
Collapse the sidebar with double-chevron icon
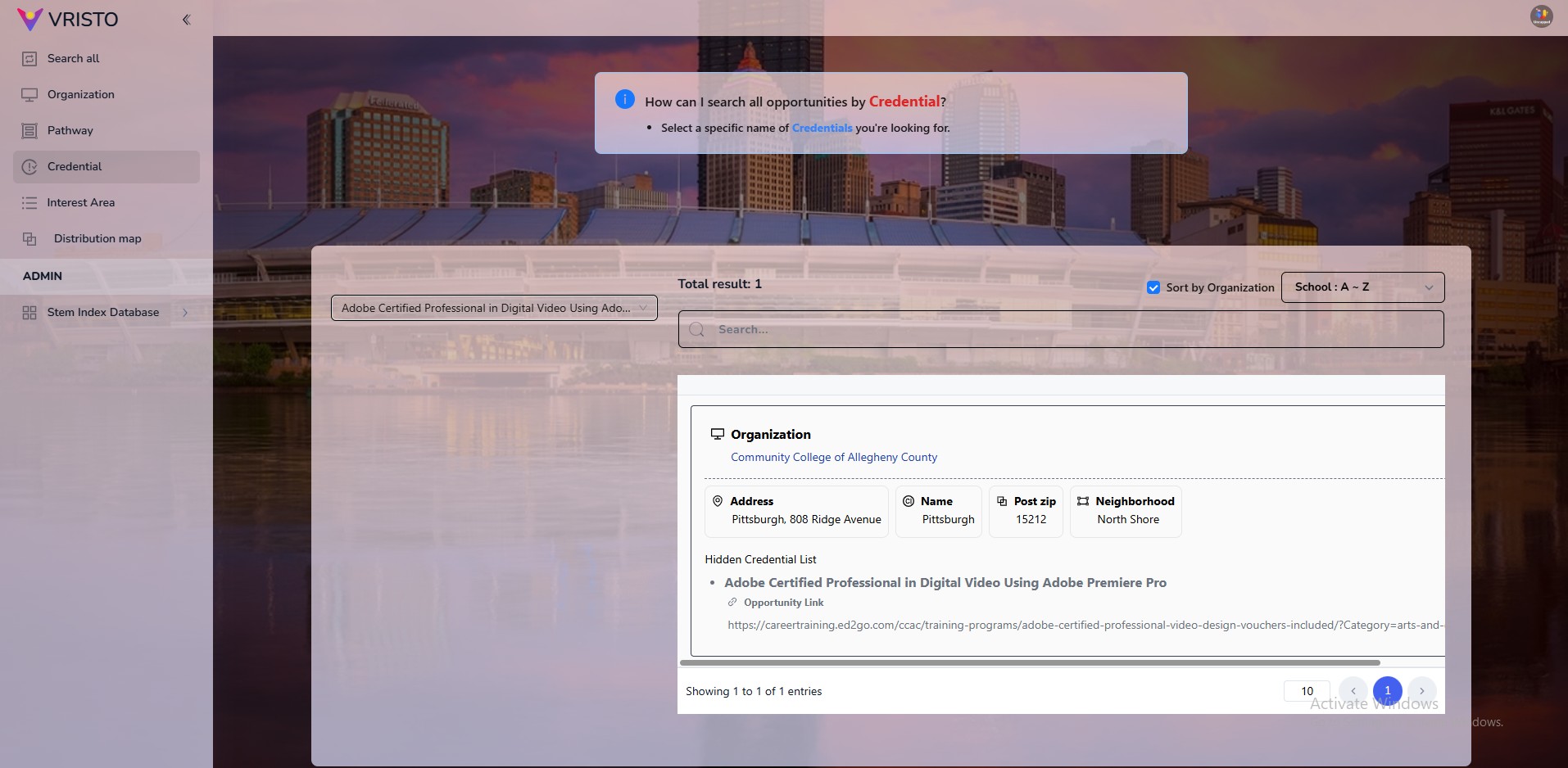pyautogui.click(x=186, y=20)
